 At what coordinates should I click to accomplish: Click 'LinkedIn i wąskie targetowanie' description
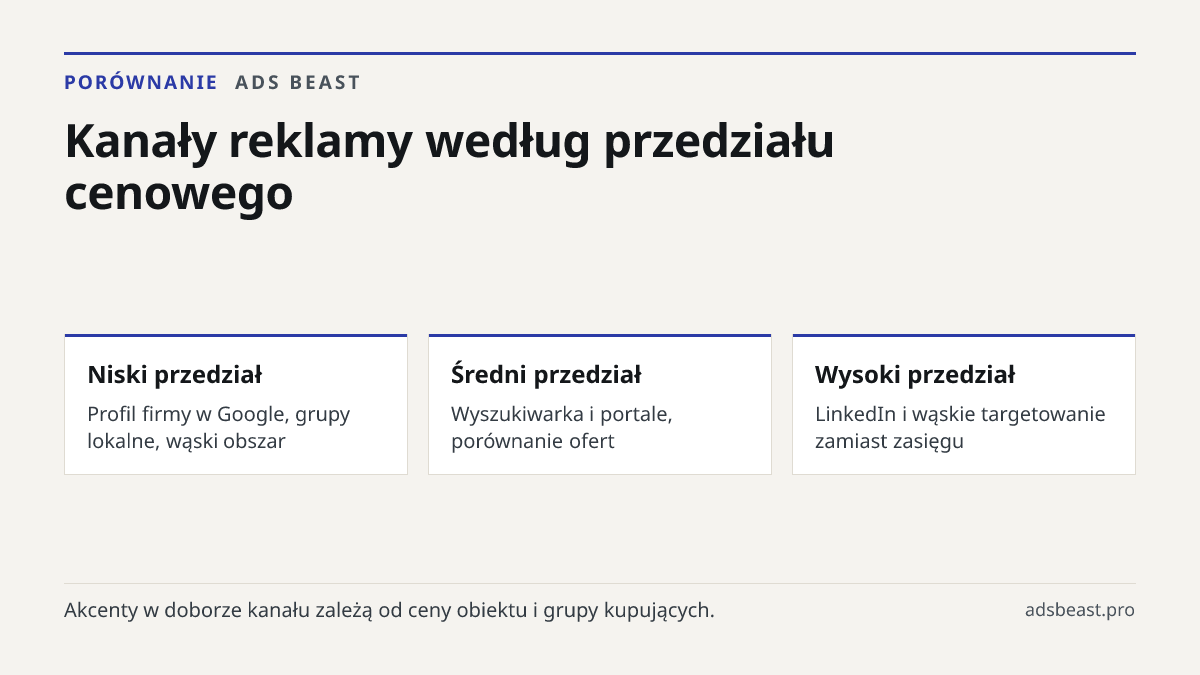click(x=960, y=427)
